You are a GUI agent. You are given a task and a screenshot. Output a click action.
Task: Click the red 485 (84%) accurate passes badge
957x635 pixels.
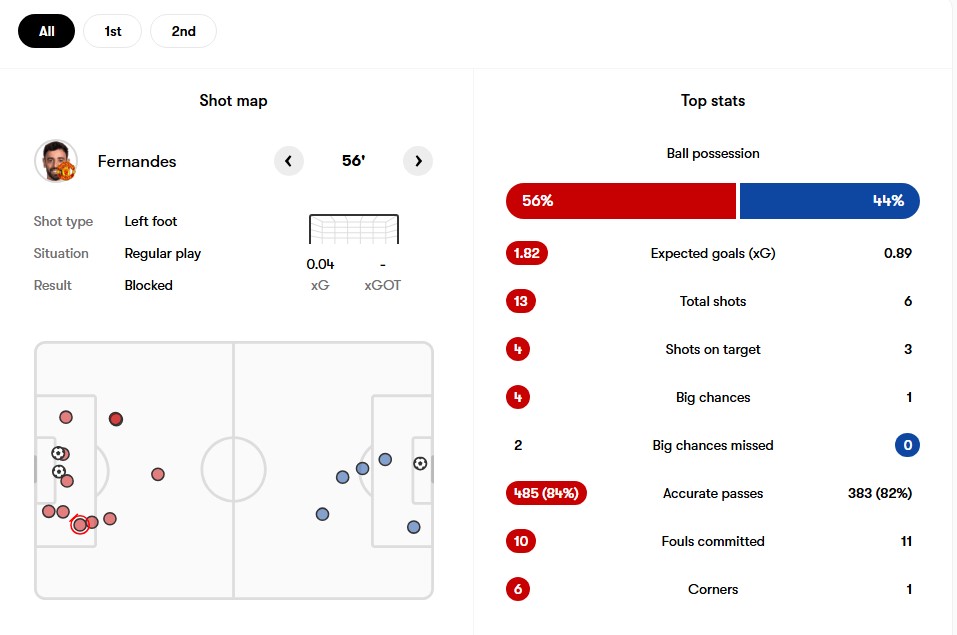pyautogui.click(x=546, y=493)
